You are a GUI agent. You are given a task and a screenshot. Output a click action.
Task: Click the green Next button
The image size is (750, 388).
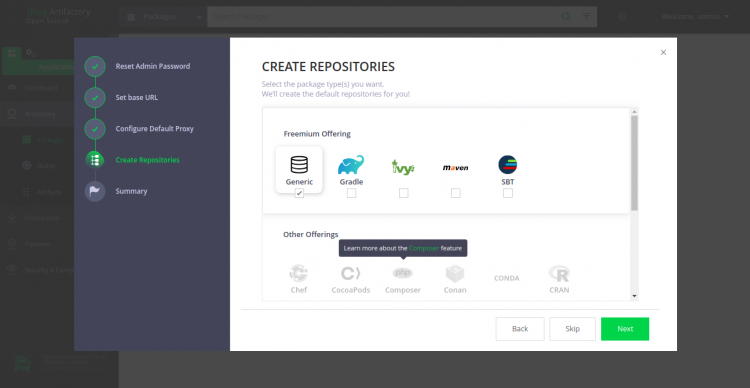pyautogui.click(x=625, y=329)
